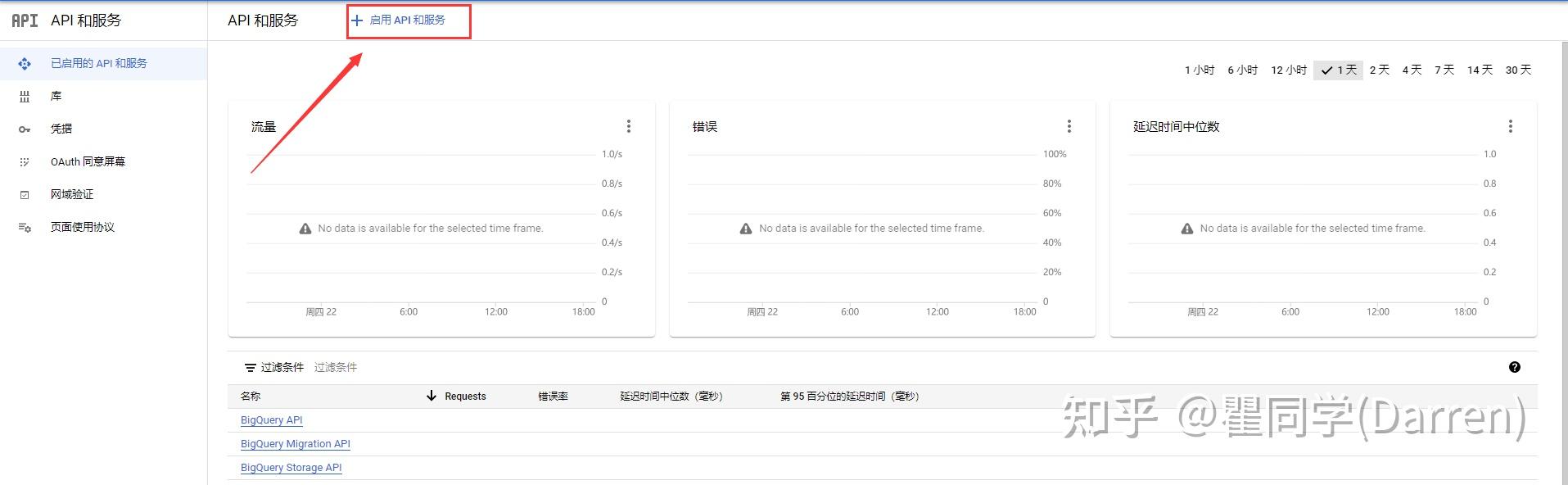Viewport: 1568px width, 485px height.
Task: Click 启用 API 和服务 button
Action: coord(408,20)
